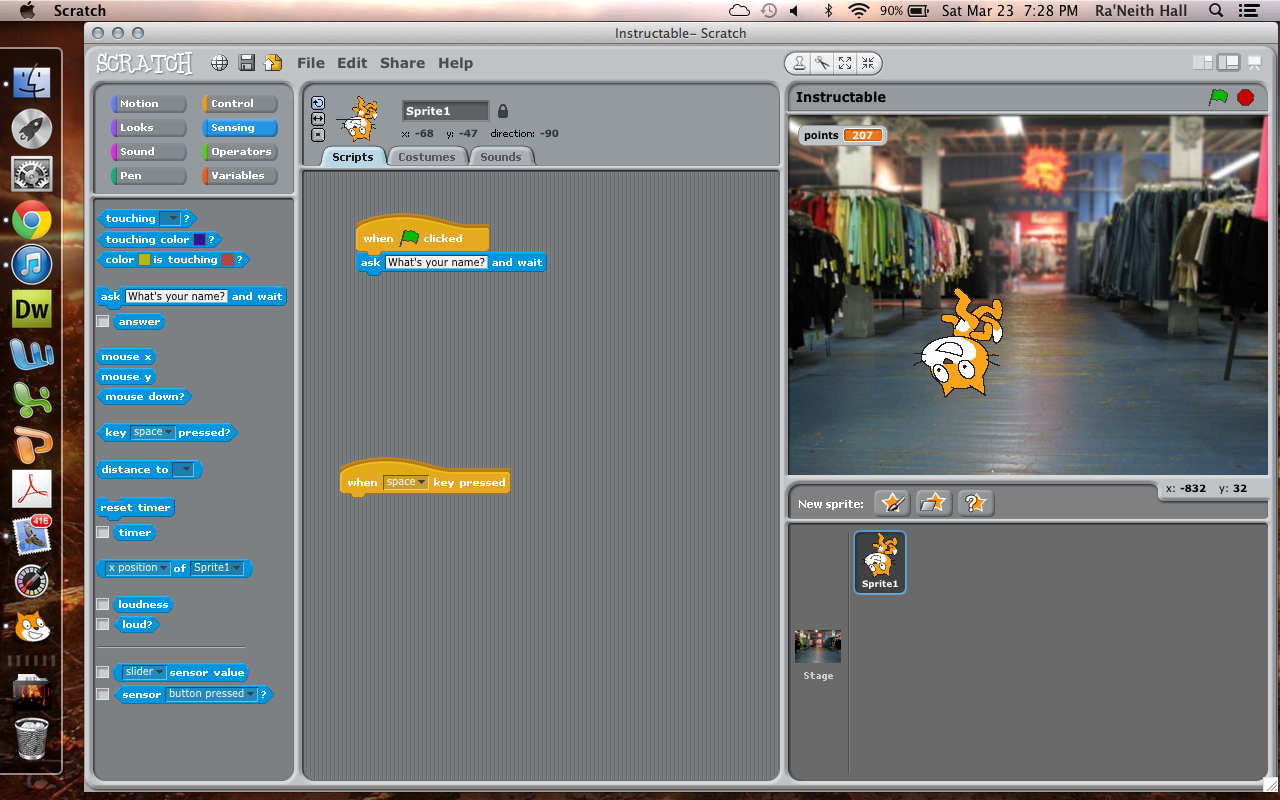This screenshot has width=1280, height=800.
Task: Open the Help menu
Action: 455,63
